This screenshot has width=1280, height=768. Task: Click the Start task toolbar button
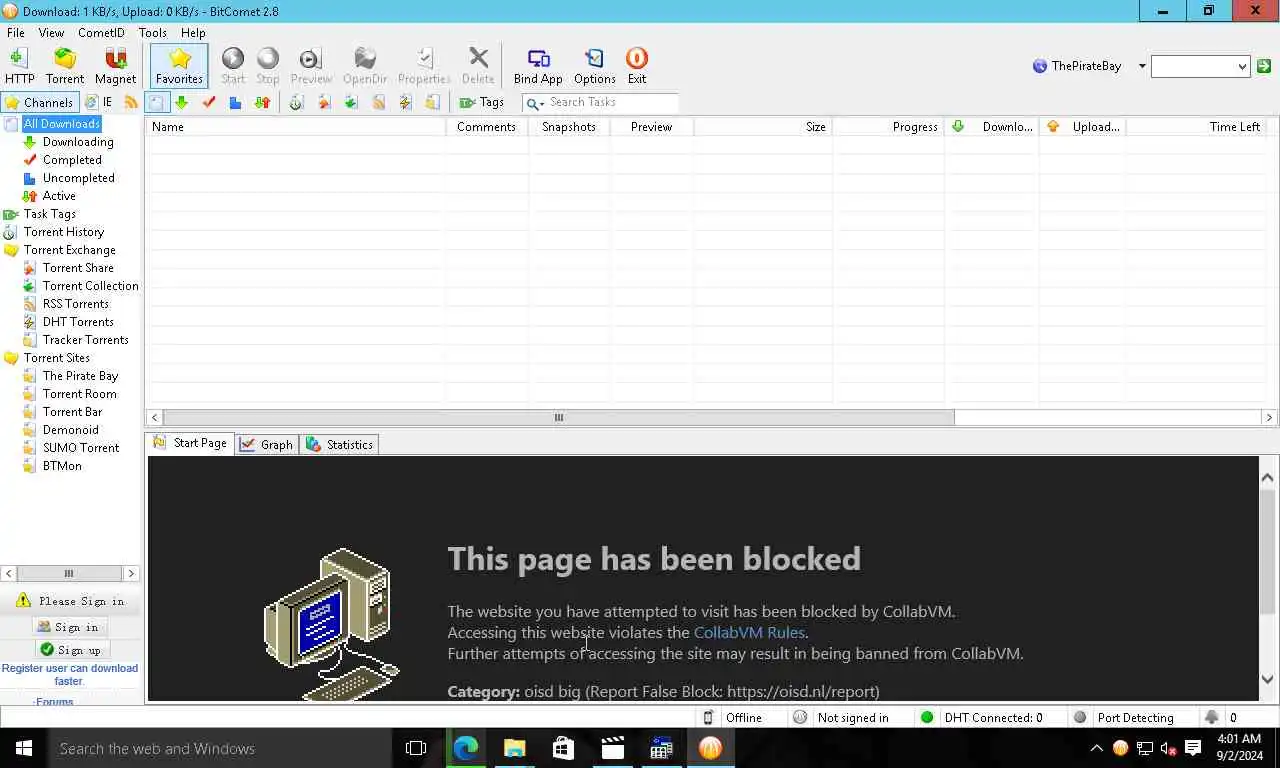[233, 66]
